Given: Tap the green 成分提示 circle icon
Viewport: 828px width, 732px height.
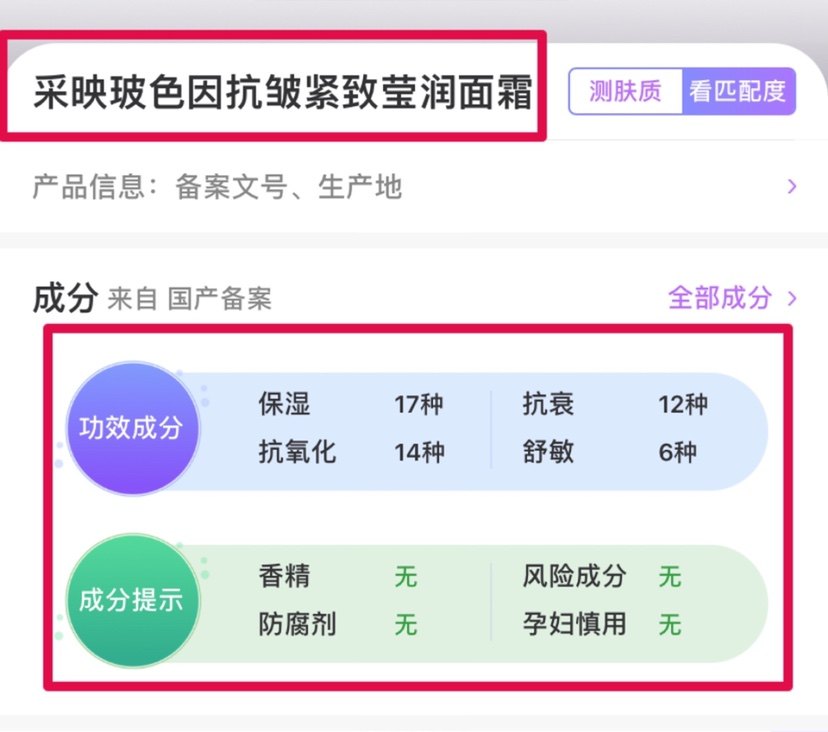Looking at the screenshot, I should (131, 601).
